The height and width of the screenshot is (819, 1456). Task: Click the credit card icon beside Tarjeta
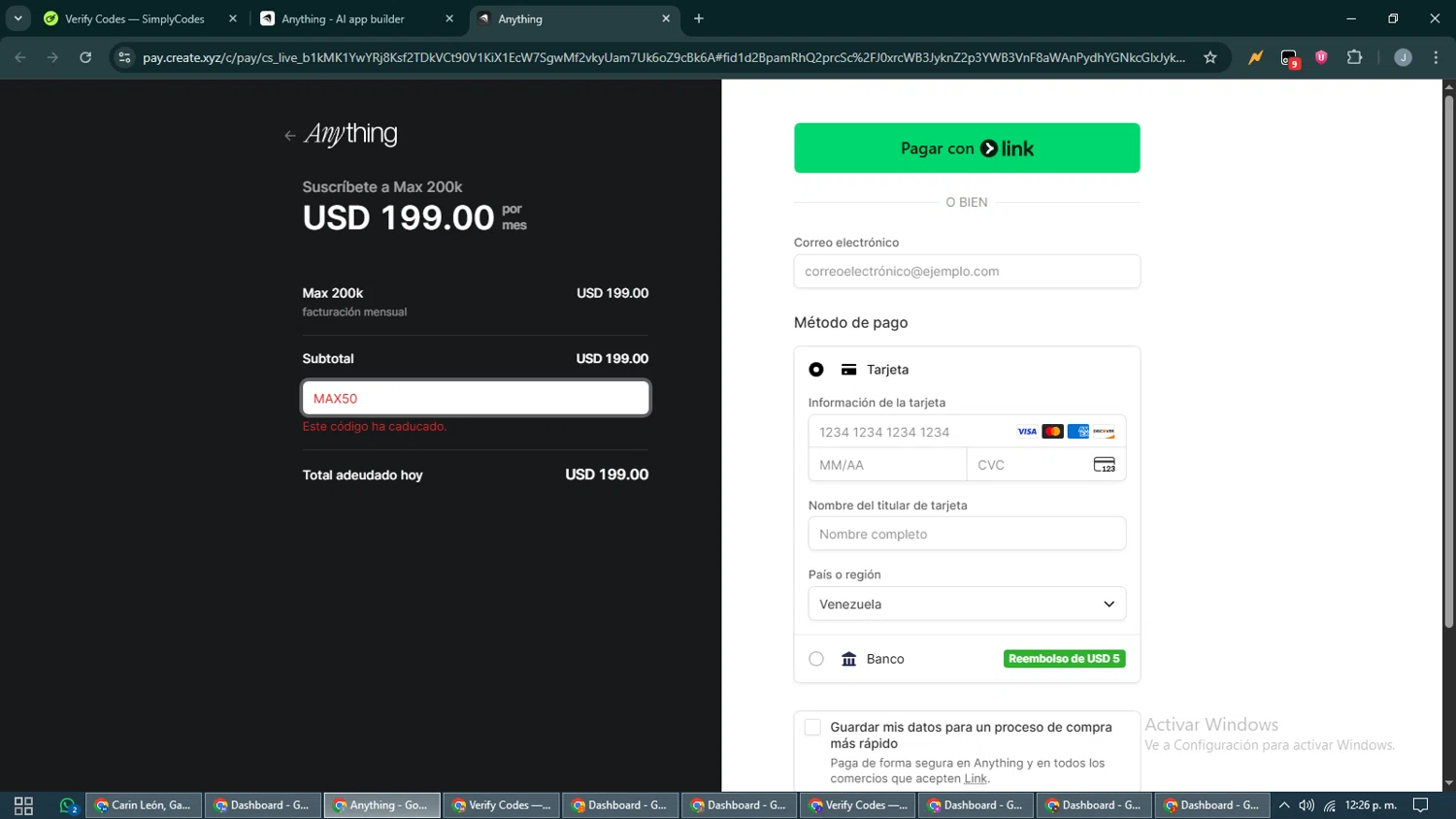click(849, 370)
